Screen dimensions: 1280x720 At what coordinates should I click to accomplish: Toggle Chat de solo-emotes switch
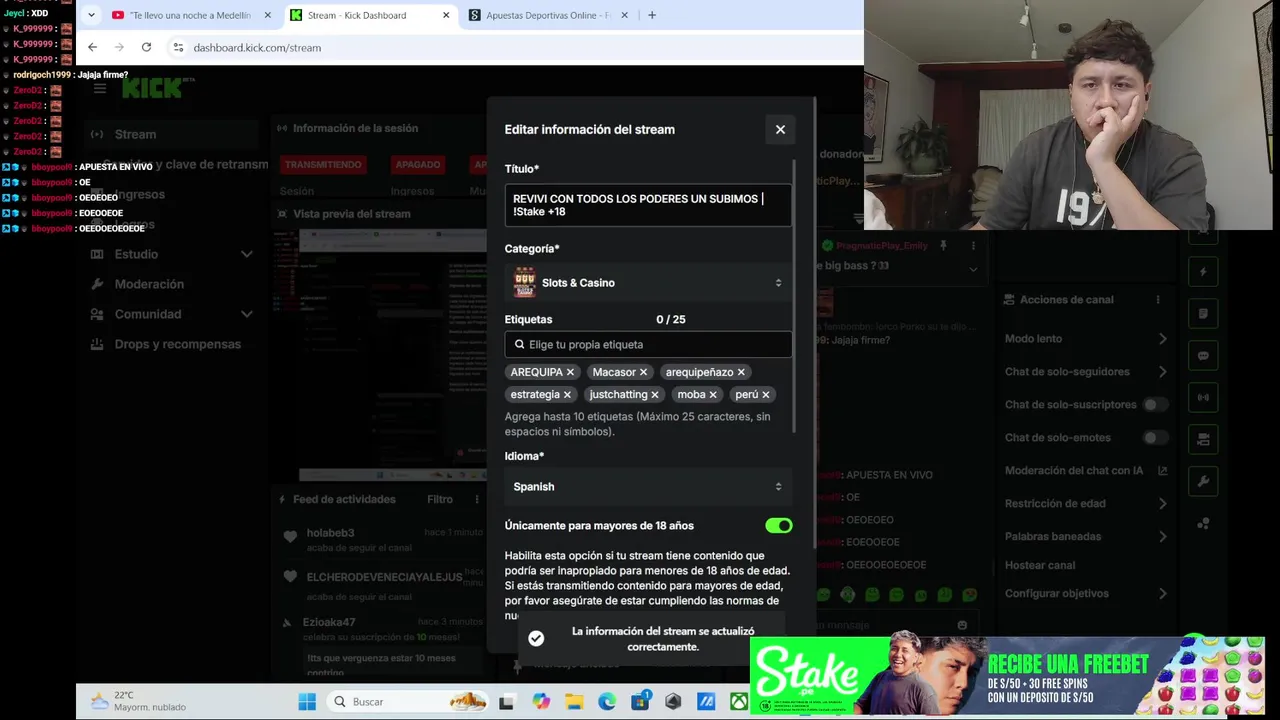1156,438
